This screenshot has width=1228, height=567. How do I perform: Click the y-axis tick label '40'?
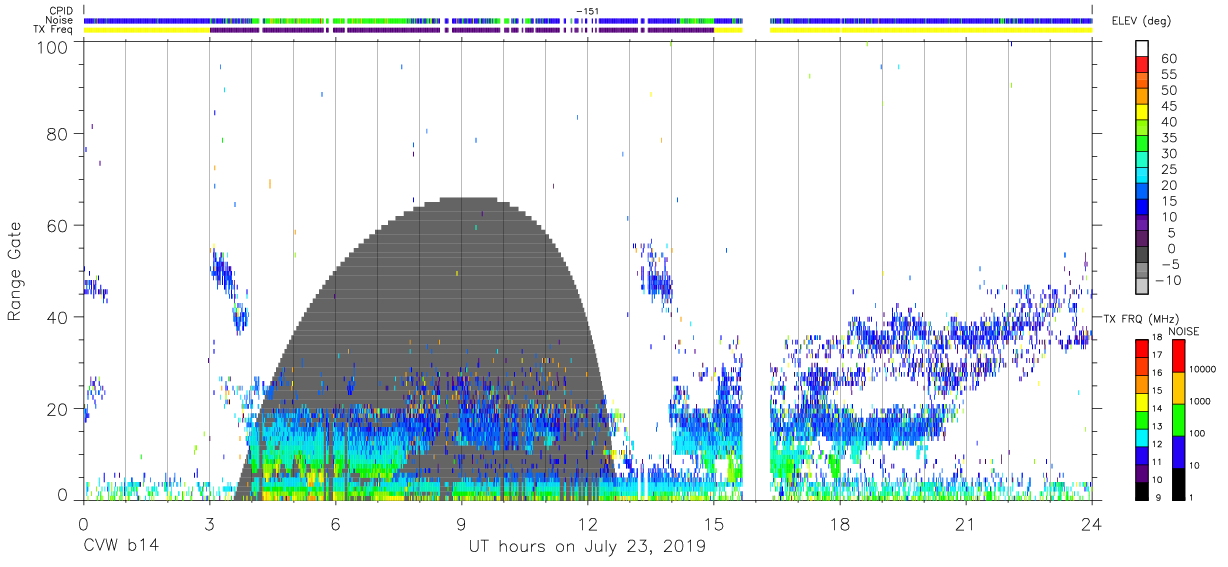coord(57,316)
